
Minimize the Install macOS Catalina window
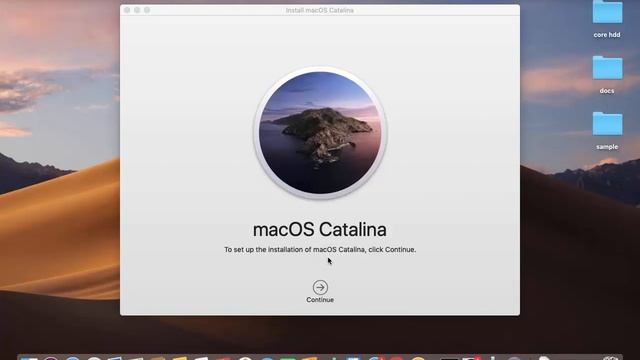coord(137,10)
